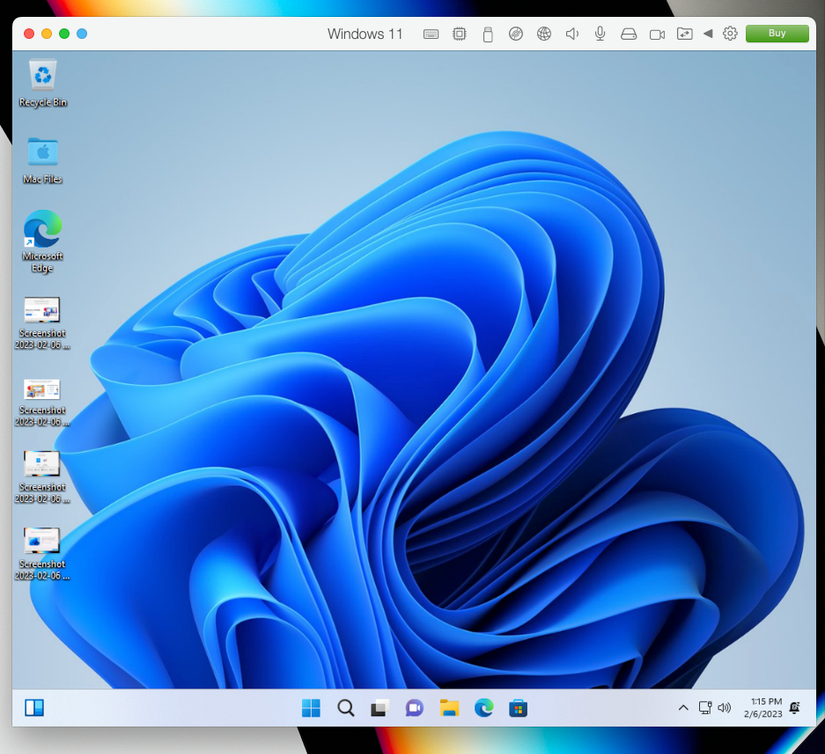Click the green Buy button
The height and width of the screenshot is (754, 825).
click(777, 33)
